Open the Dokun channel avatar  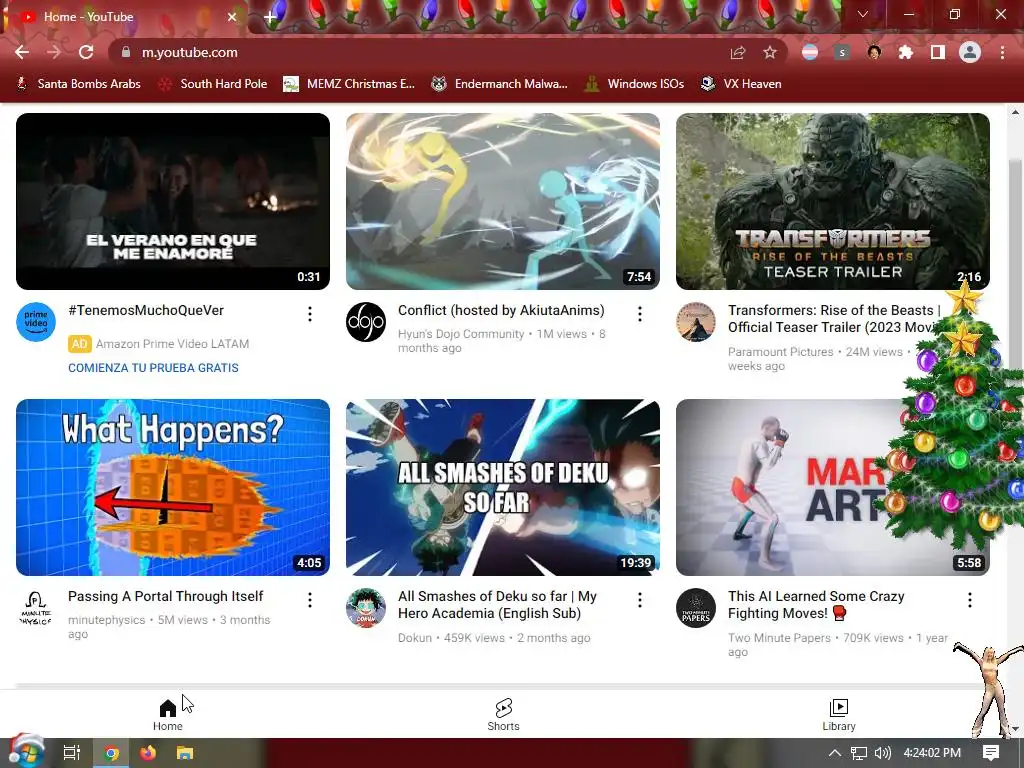[x=366, y=607]
